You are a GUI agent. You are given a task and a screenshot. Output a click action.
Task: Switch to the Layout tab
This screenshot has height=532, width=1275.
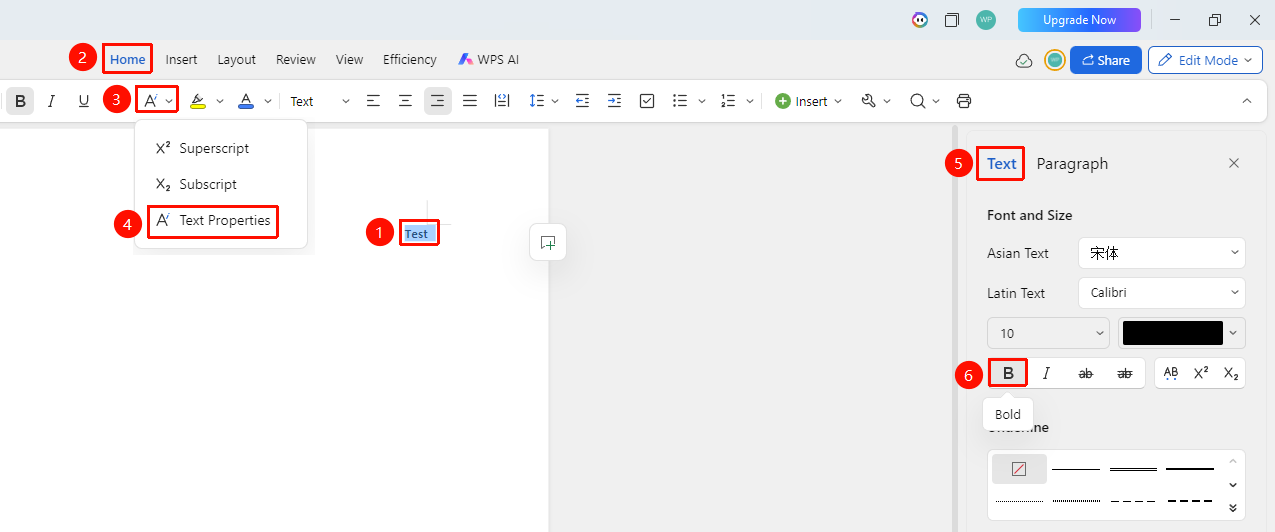click(237, 59)
